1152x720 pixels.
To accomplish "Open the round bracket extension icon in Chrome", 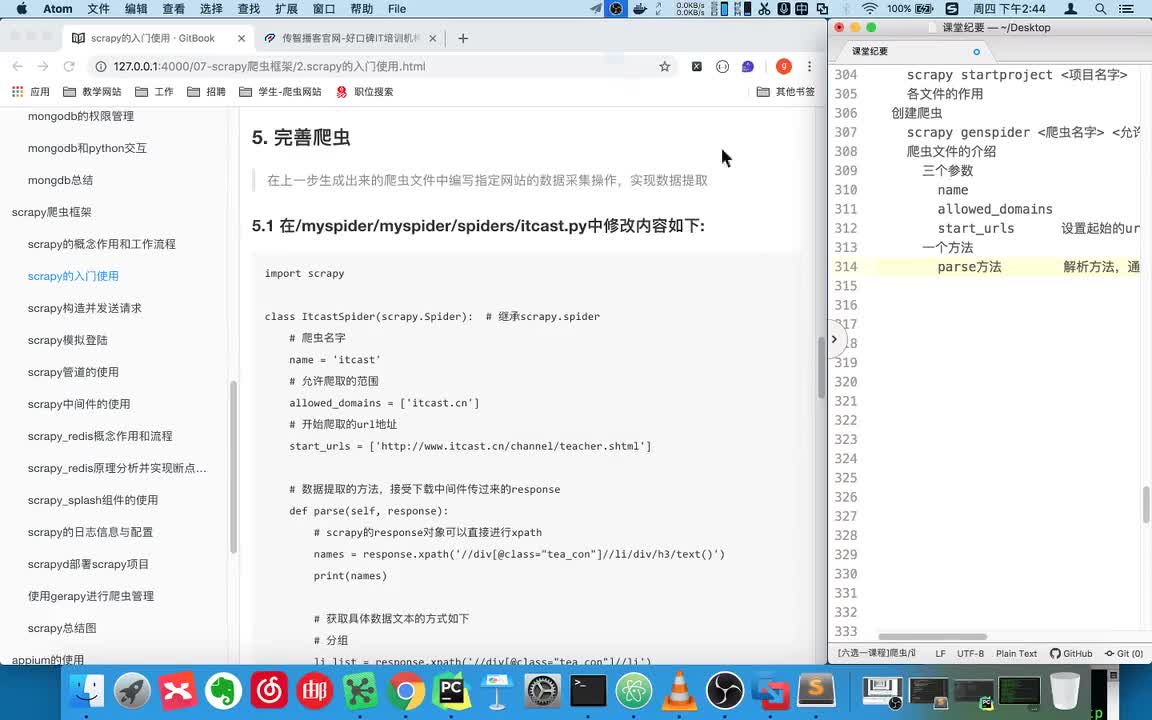I will 722,66.
